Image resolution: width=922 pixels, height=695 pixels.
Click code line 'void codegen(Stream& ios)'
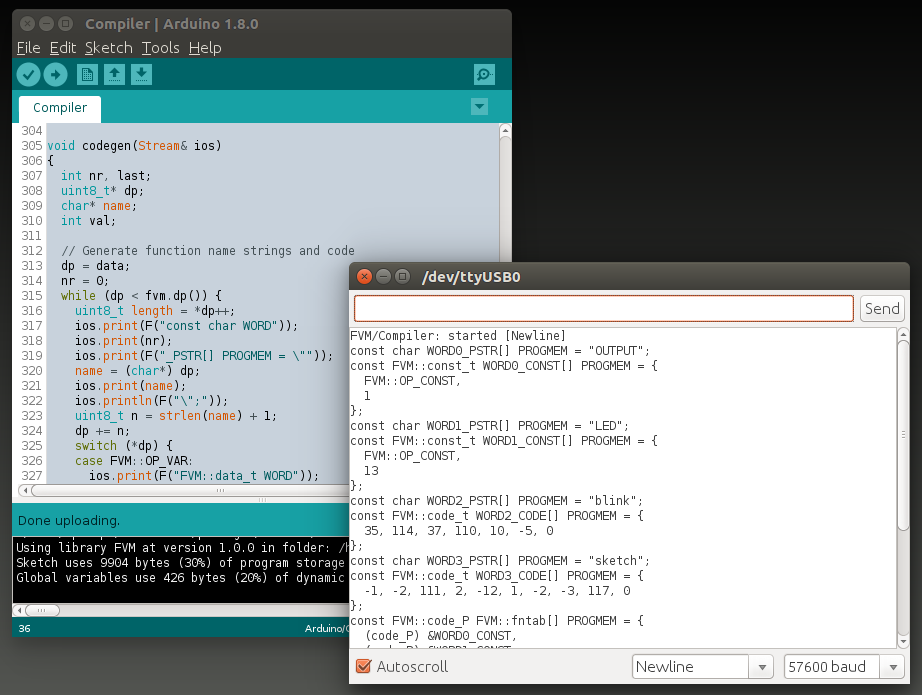click(134, 146)
